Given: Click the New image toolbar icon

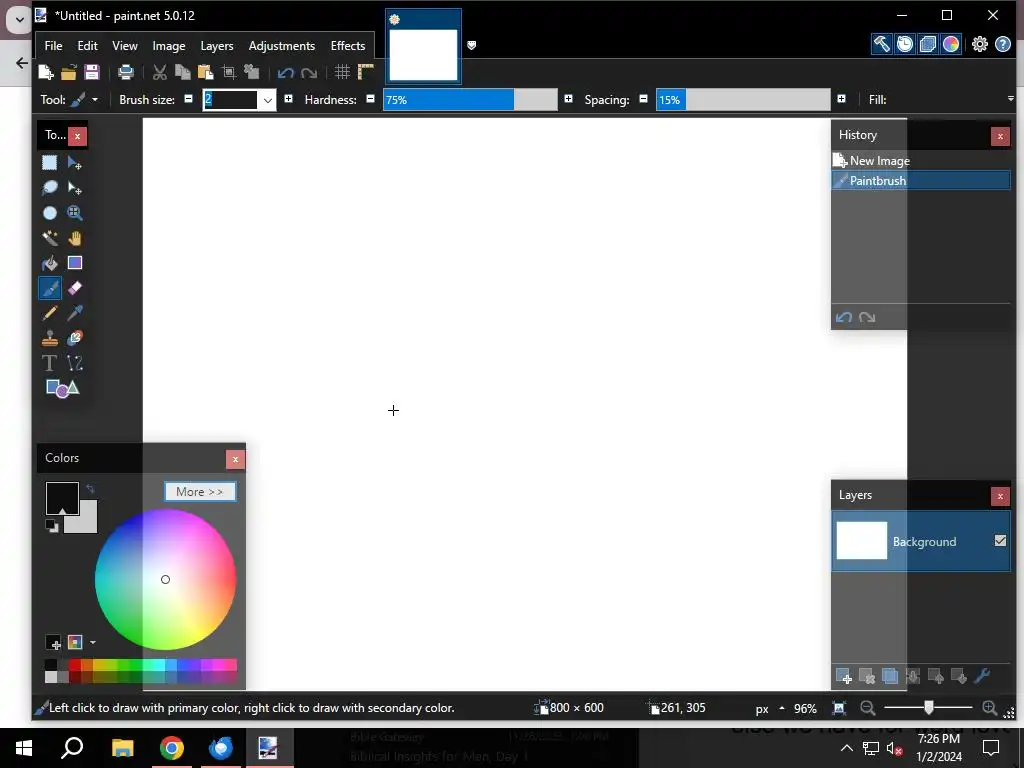Looking at the screenshot, I should click(x=46, y=72).
